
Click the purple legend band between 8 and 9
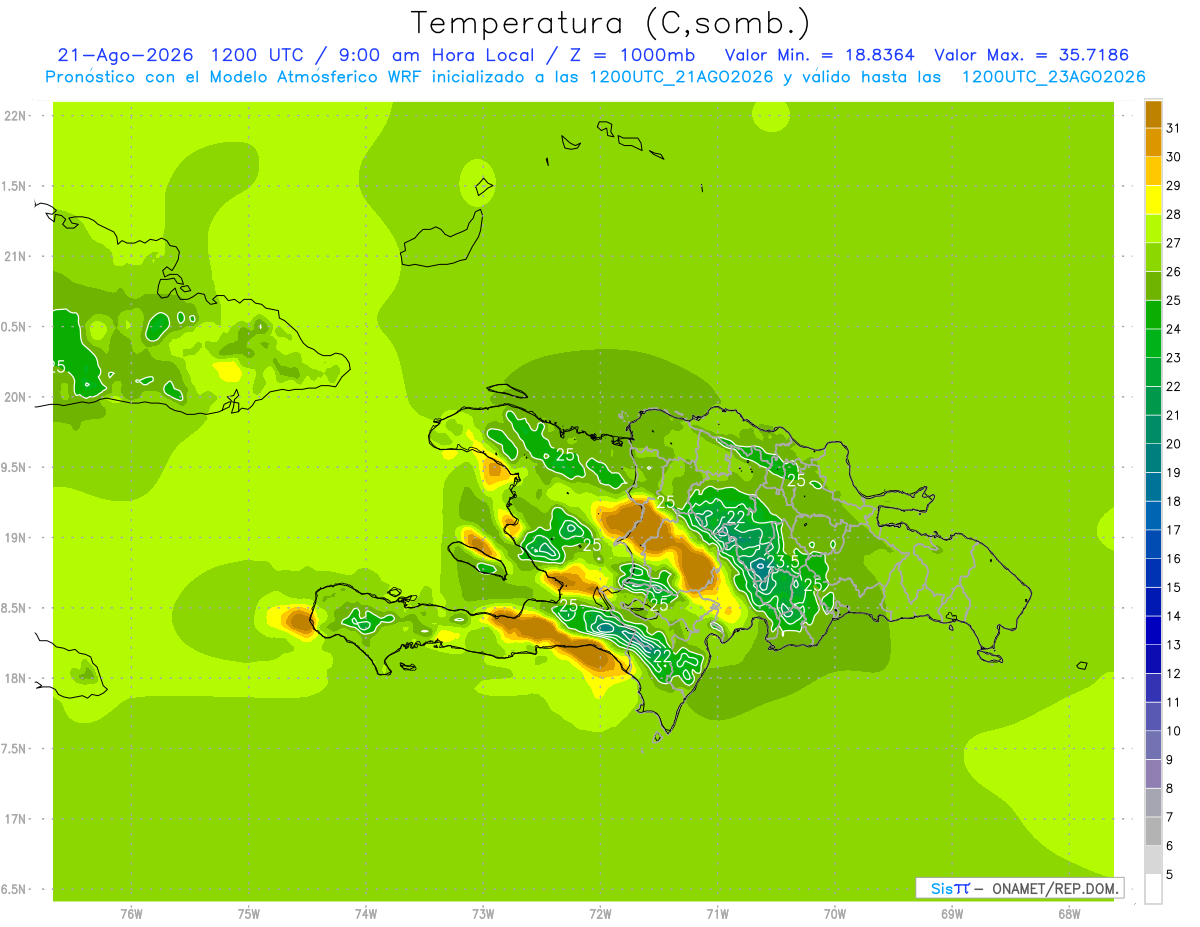[1153, 774]
